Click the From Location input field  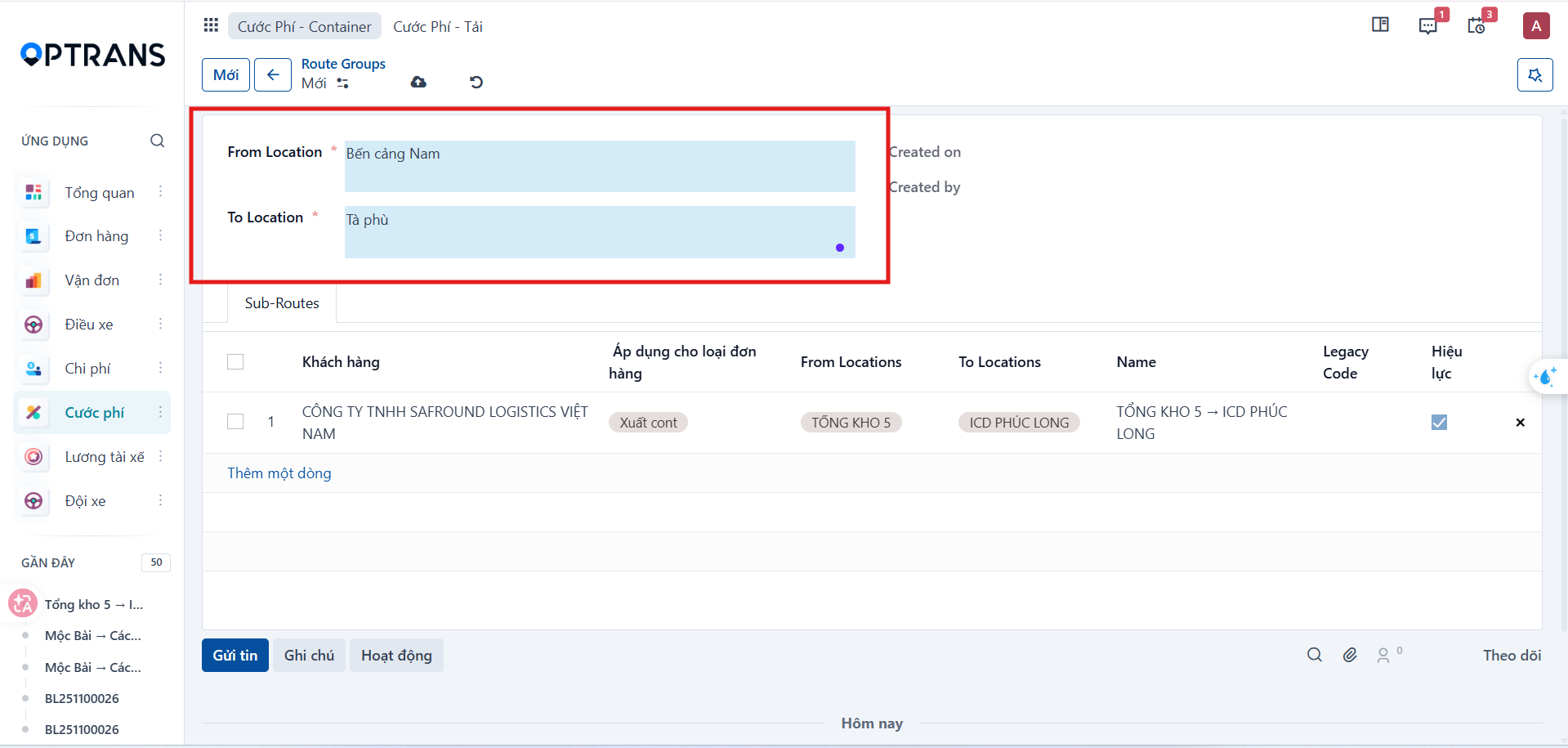click(600, 166)
